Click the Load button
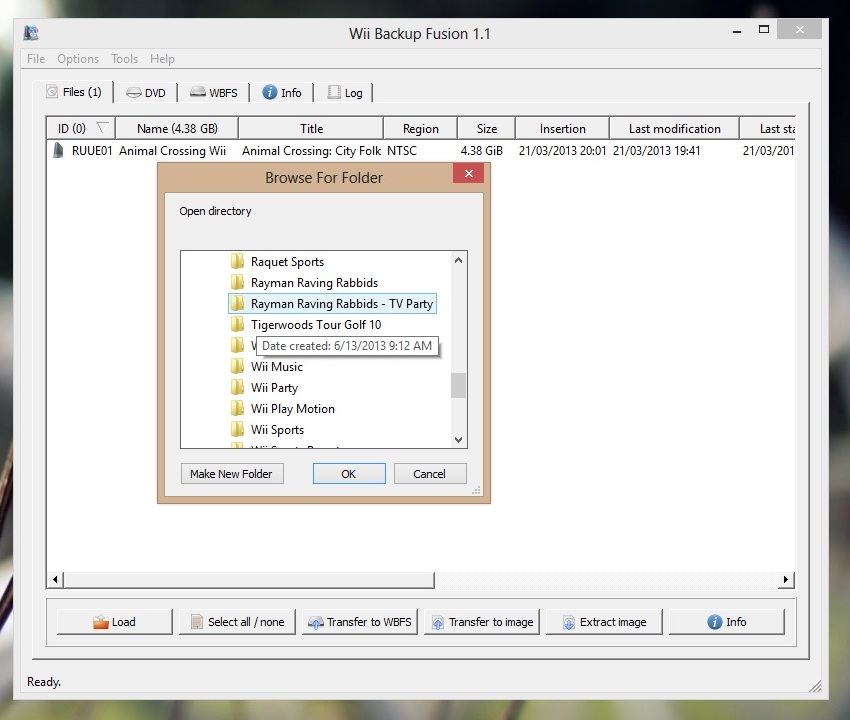Viewport: 850px width, 720px height. 114,622
